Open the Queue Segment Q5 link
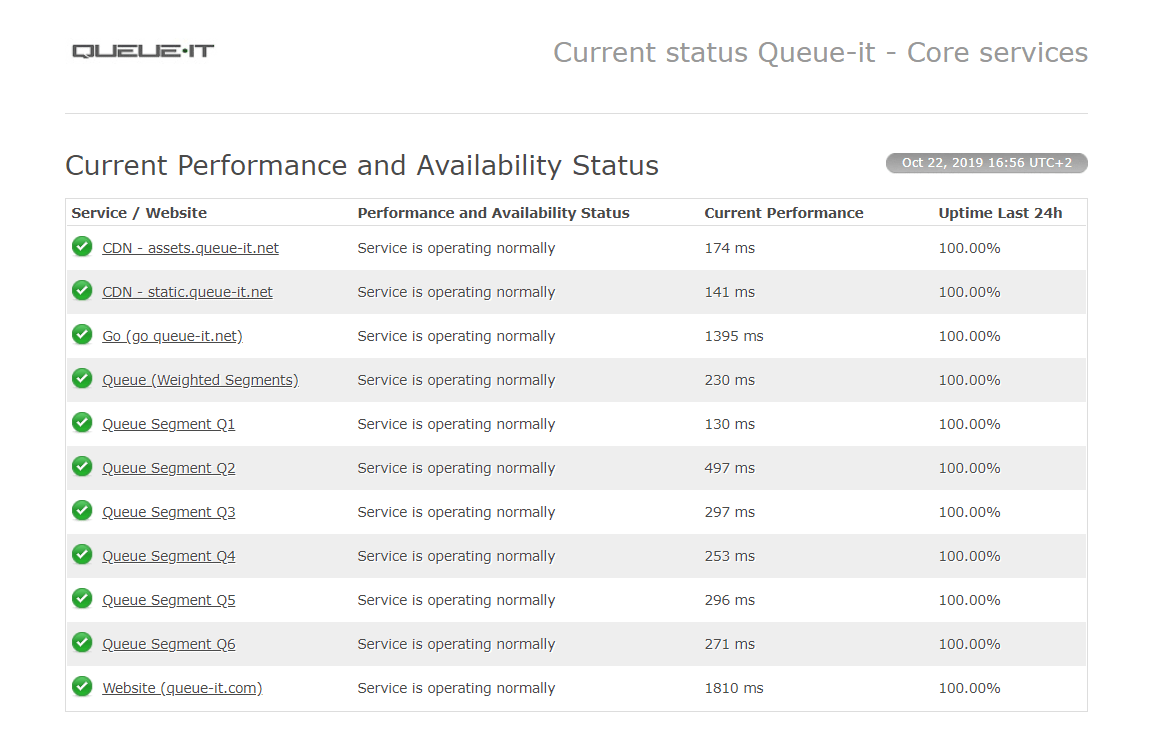This screenshot has height=754, width=1172. pyautogui.click(x=169, y=601)
